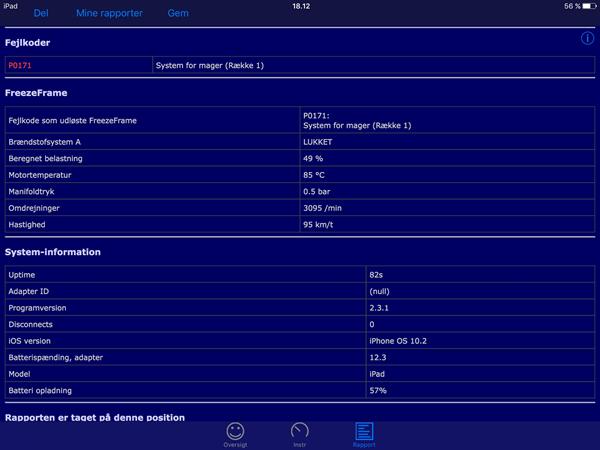Select the 95 km/t value
The height and width of the screenshot is (450, 600).
(x=318, y=225)
